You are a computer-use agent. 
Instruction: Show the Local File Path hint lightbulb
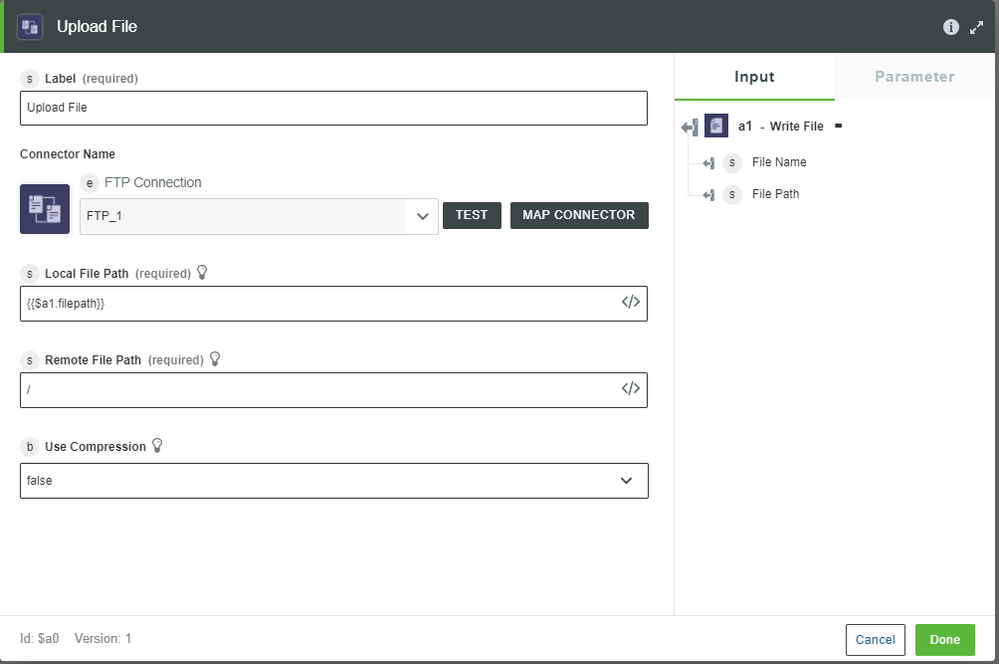pos(202,273)
